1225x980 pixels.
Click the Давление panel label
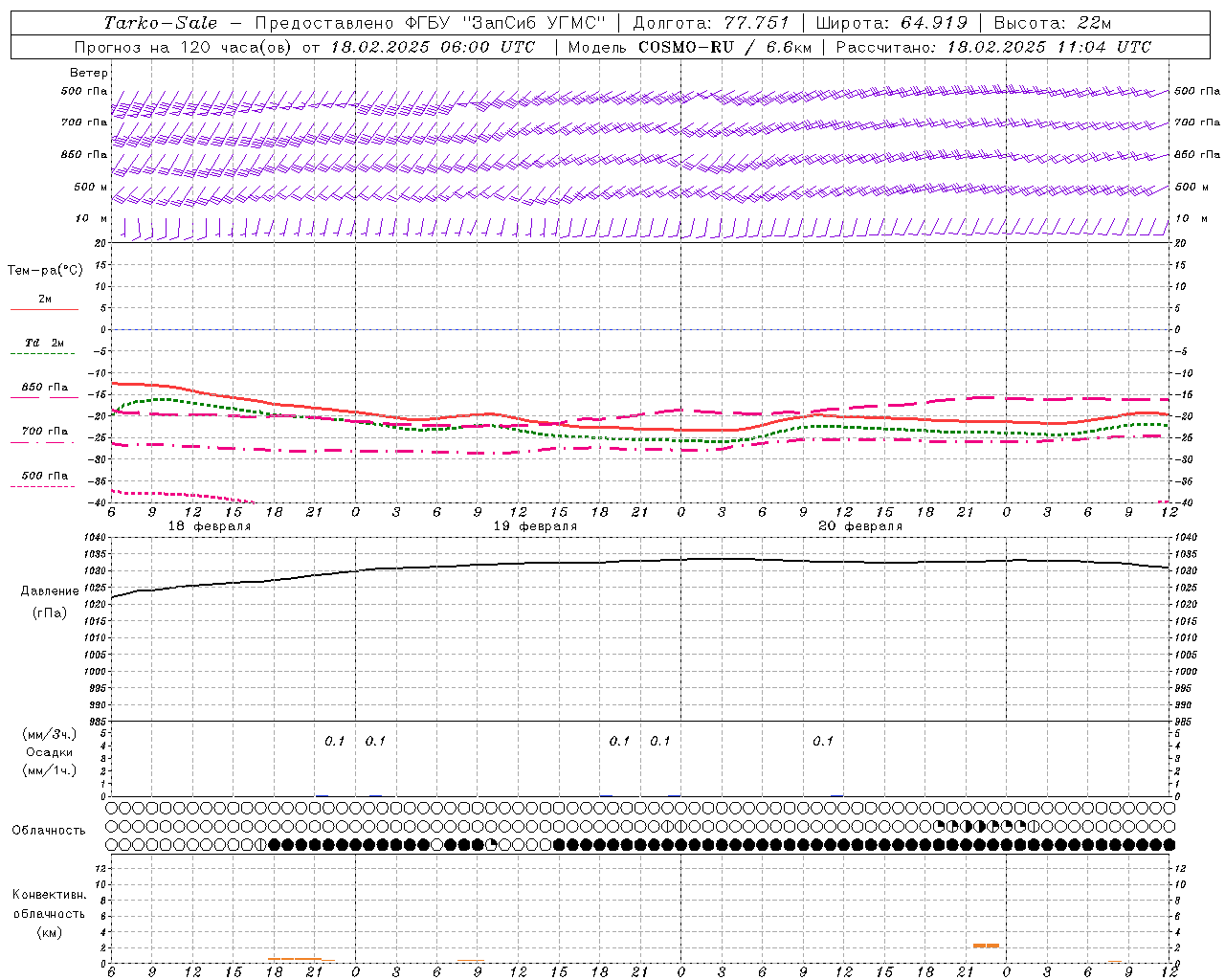50,591
